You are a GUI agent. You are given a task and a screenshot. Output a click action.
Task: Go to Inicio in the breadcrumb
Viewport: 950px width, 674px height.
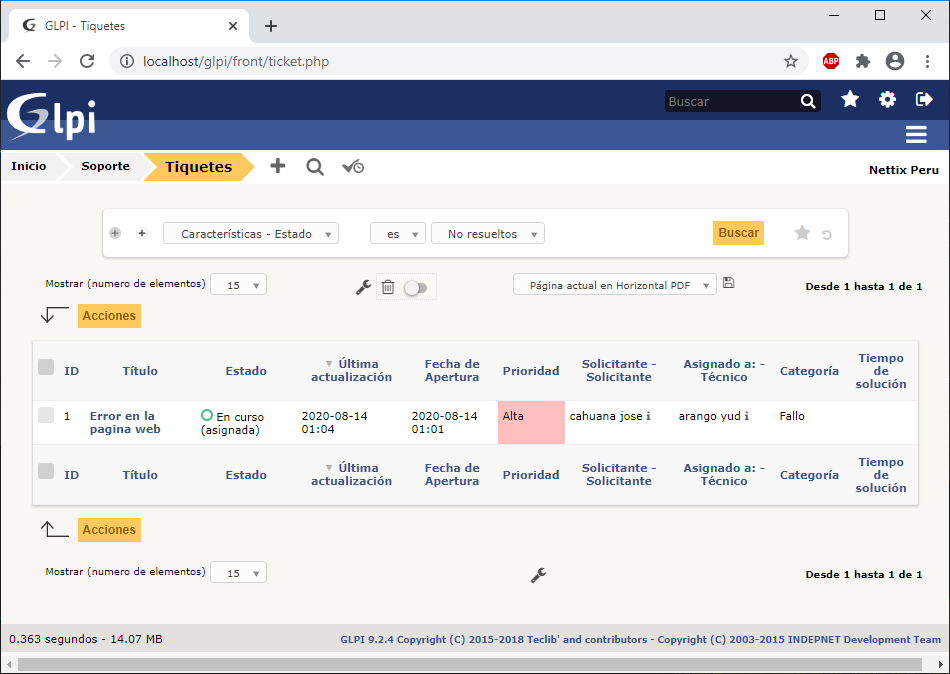[29, 166]
